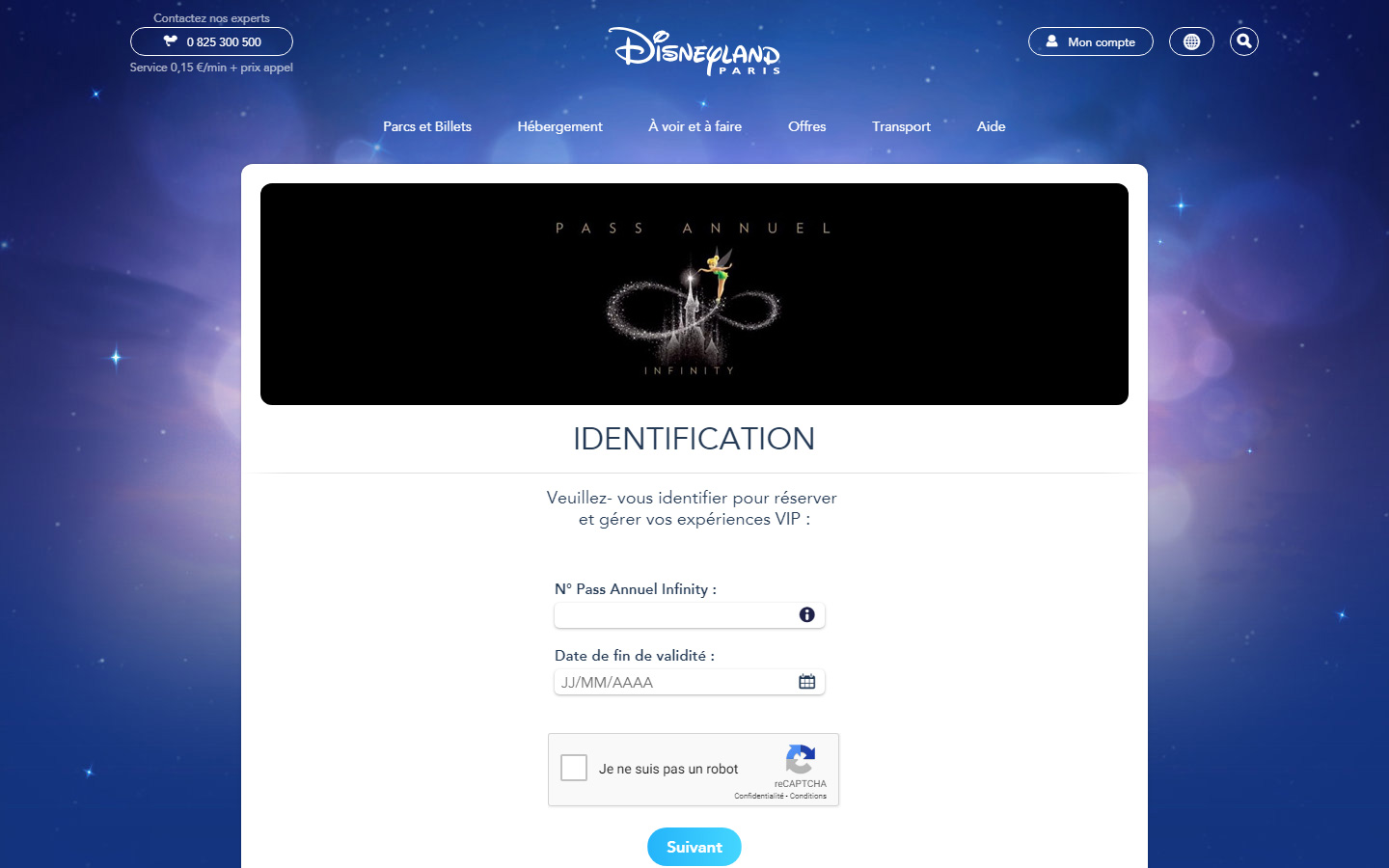
Task: Call the 0 825 300 500 button
Action: coord(211,41)
